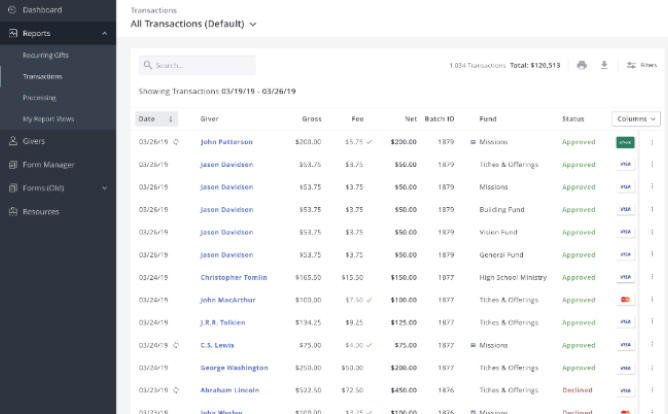The image size is (668, 414).
Task: Collapse the Reports sidebar section
Action: [x=104, y=33]
